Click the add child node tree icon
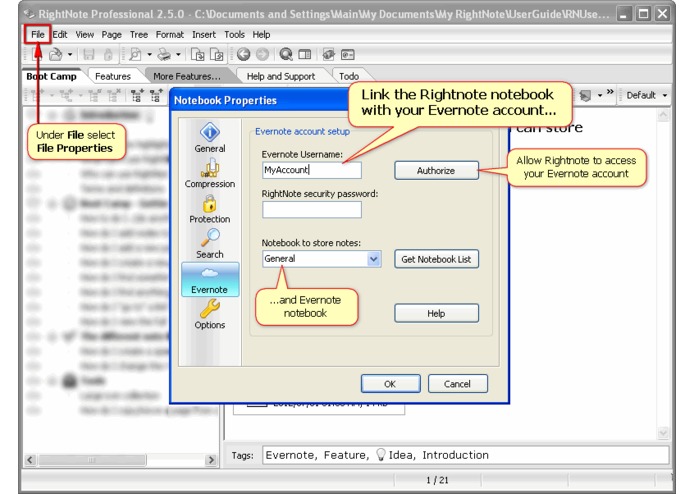Screen dimensions: 695x494 coord(66,95)
